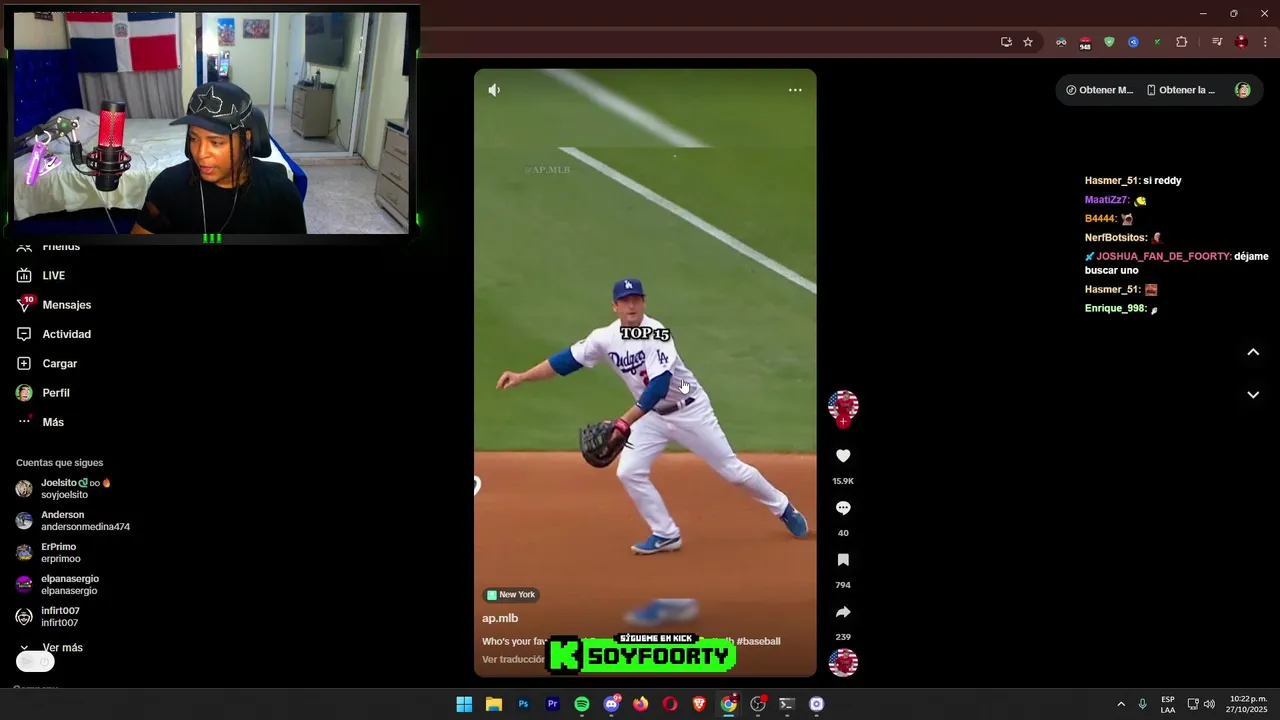Click the #baseball hashtag
The image size is (1280, 720).
point(758,641)
